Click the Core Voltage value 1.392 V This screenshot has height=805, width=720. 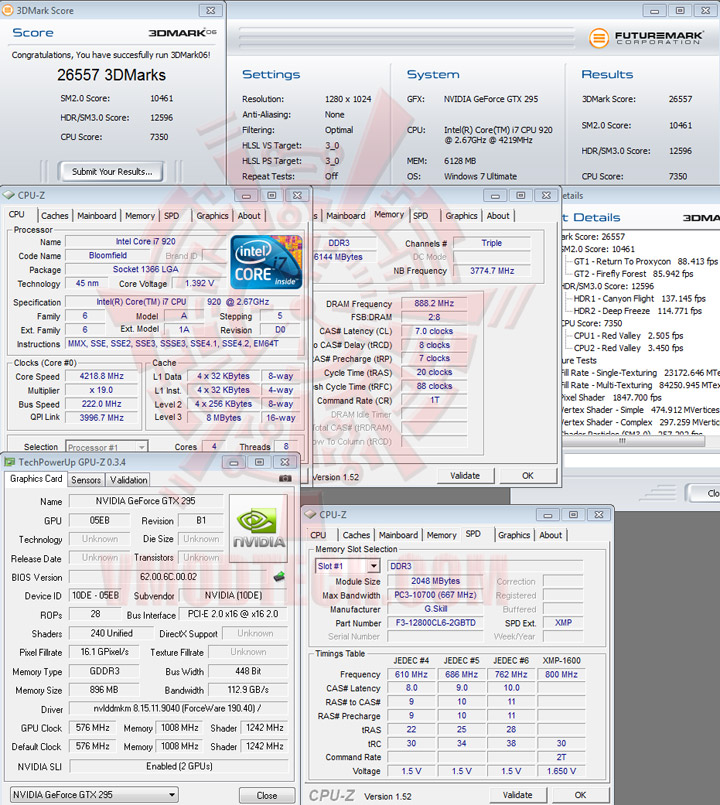[x=200, y=283]
